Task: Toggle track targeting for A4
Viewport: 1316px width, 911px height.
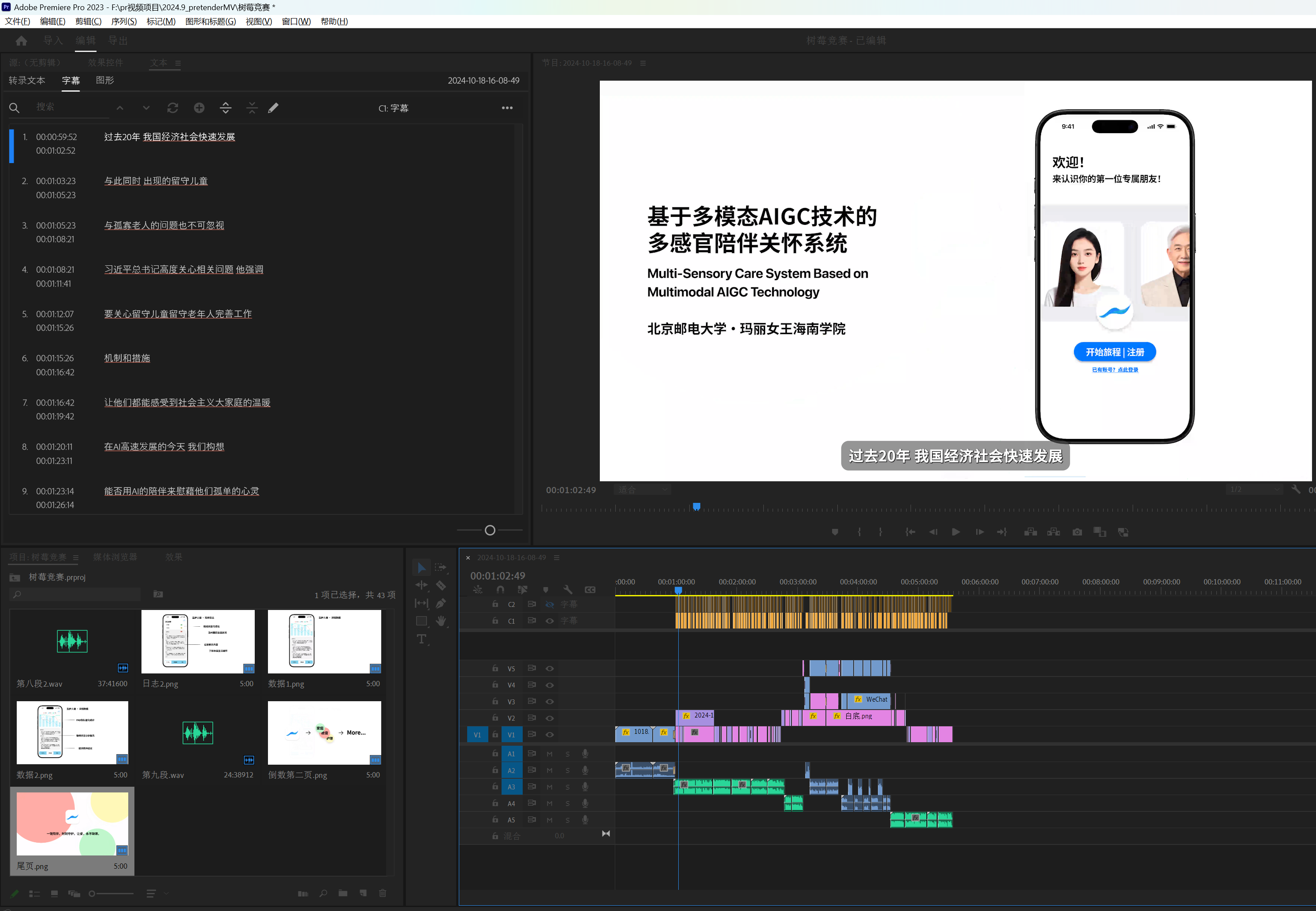Action: [x=511, y=804]
